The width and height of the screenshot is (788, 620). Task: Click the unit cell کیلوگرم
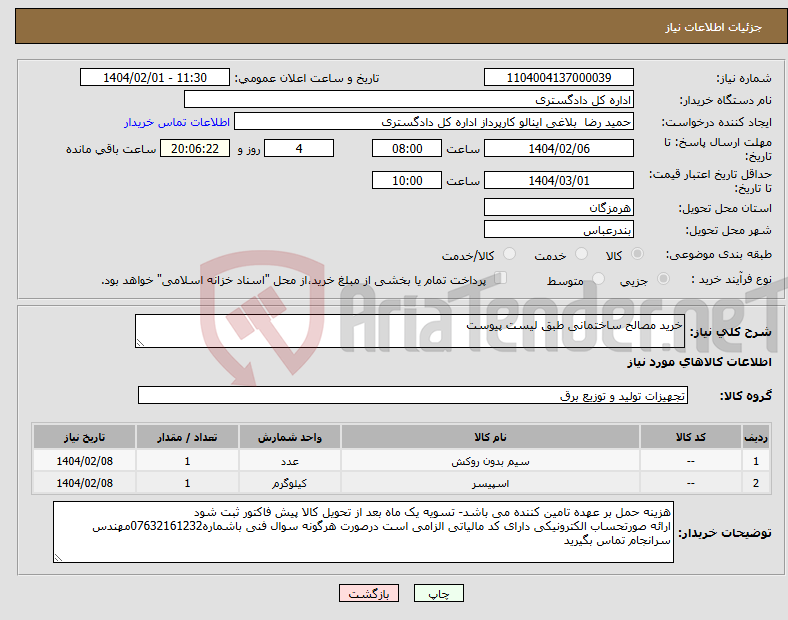click(x=290, y=483)
